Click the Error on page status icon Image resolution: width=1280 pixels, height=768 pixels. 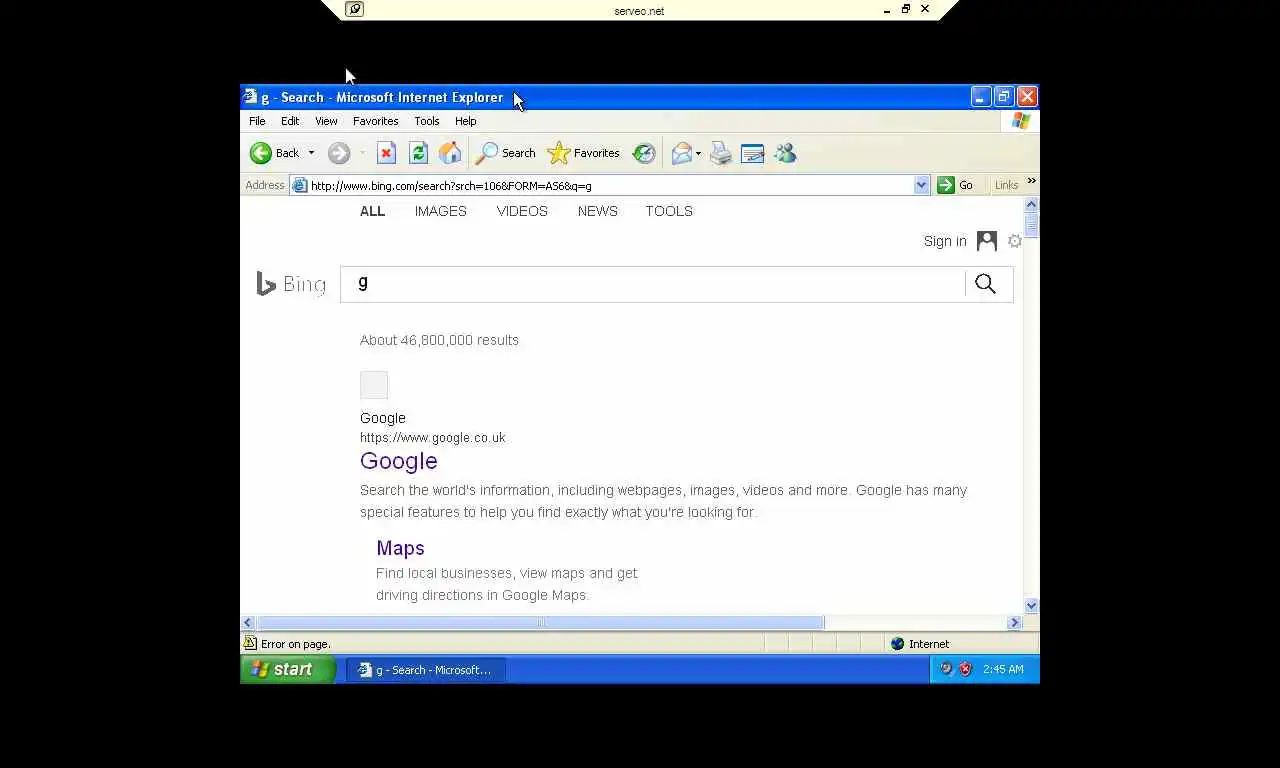[x=250, y=644]
